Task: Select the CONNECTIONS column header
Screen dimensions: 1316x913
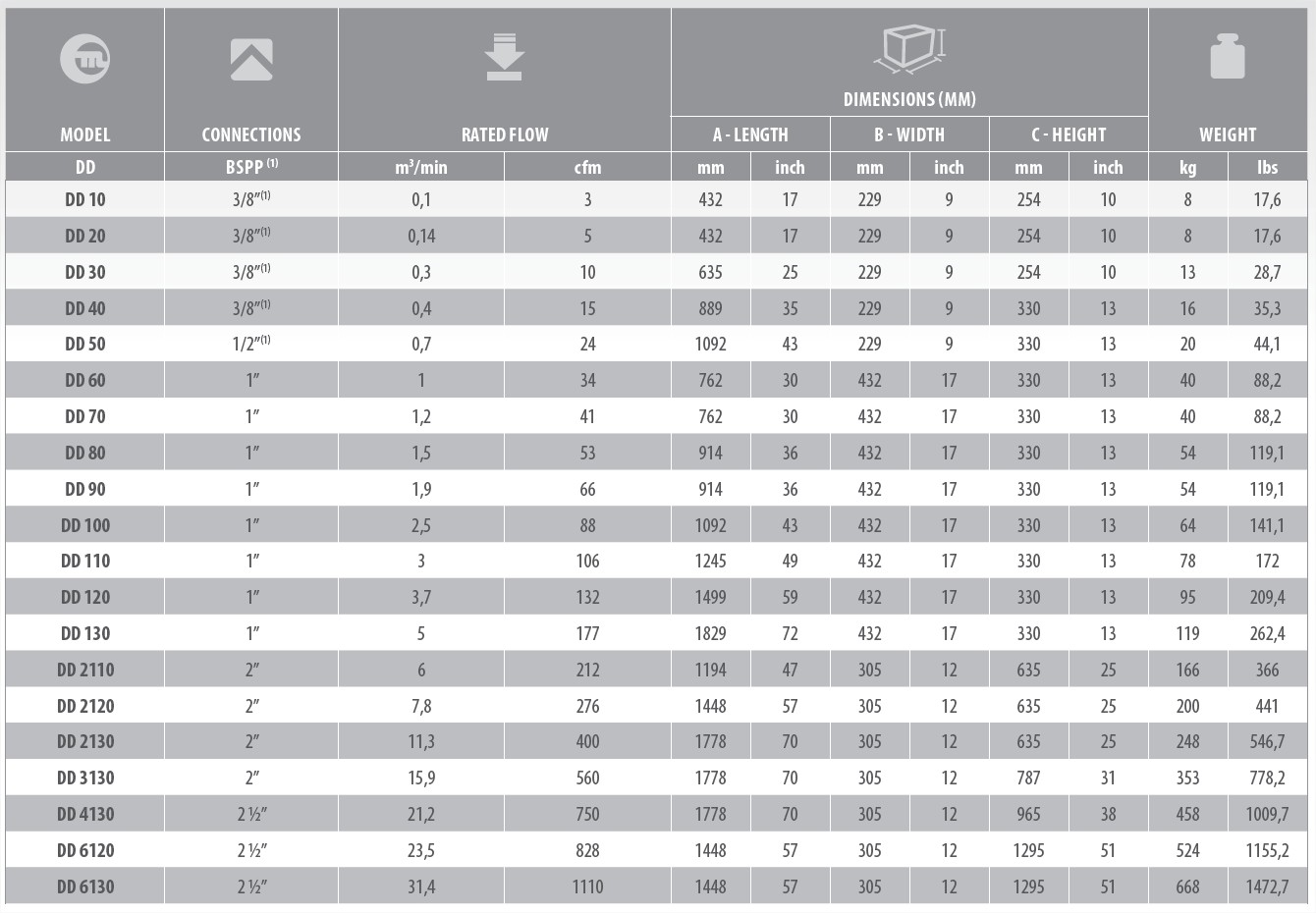Action: point(251,134)
